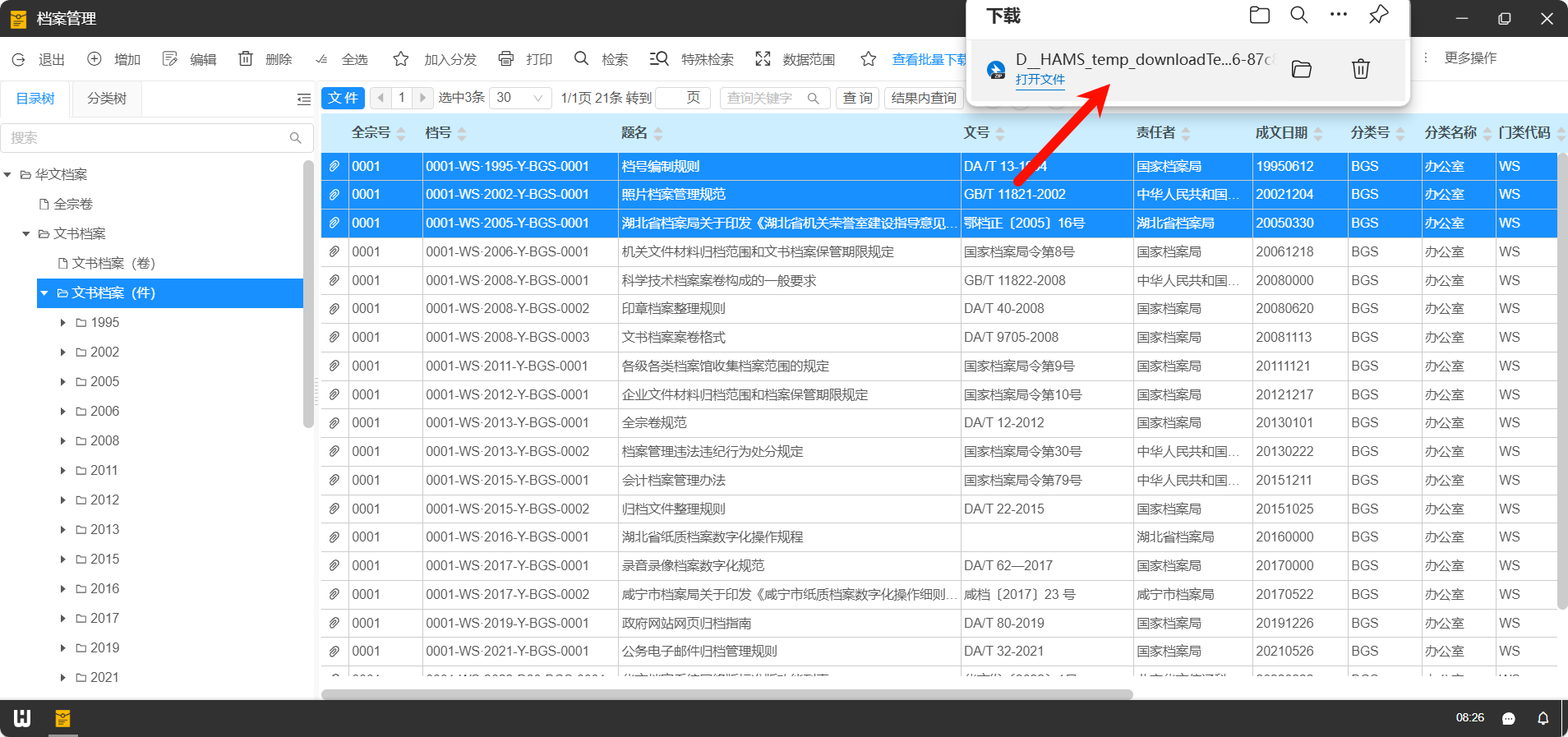Open the page size dropdown showing 30

(520, 98)
